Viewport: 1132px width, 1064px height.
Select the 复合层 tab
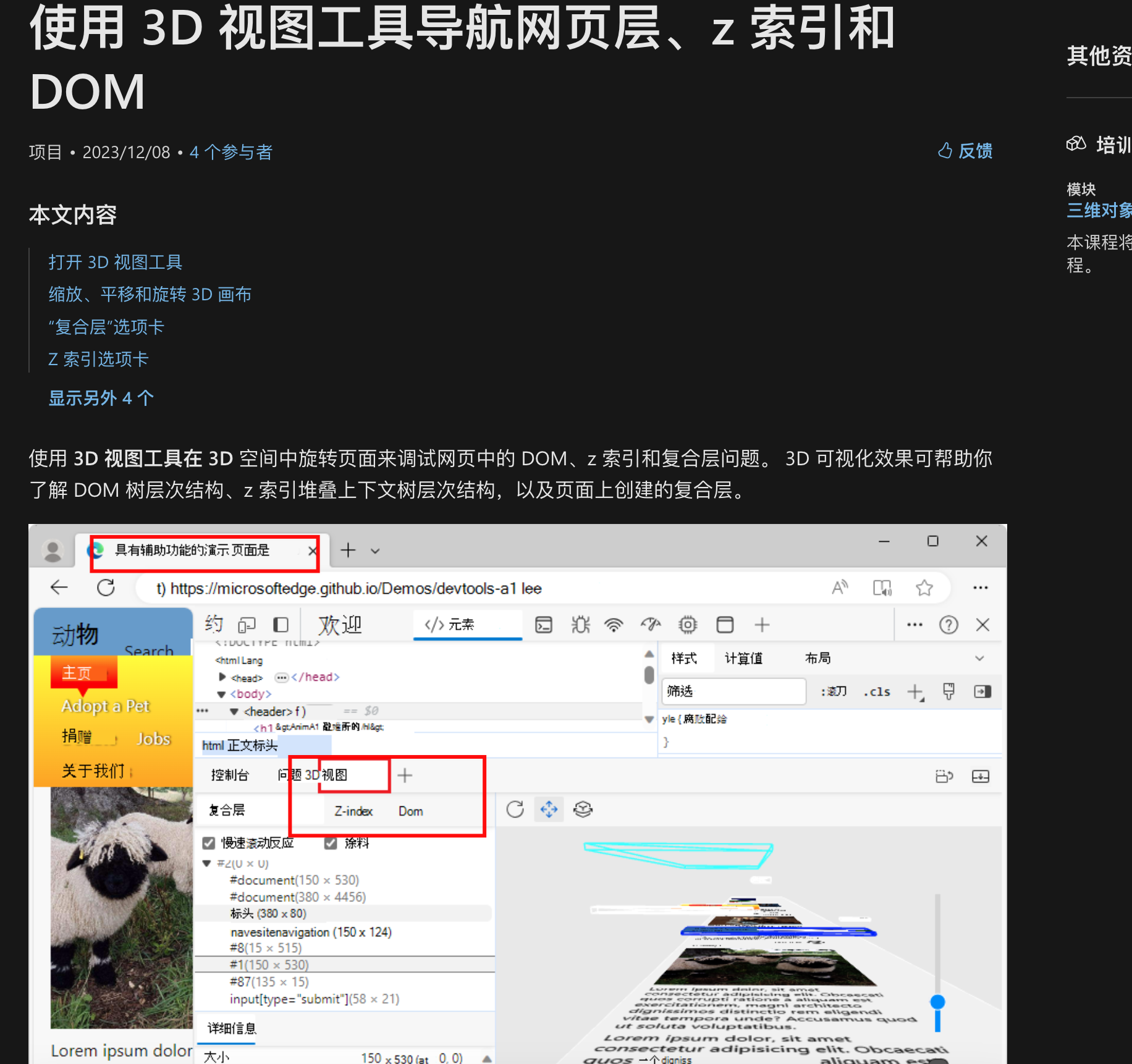coord(227,810)
